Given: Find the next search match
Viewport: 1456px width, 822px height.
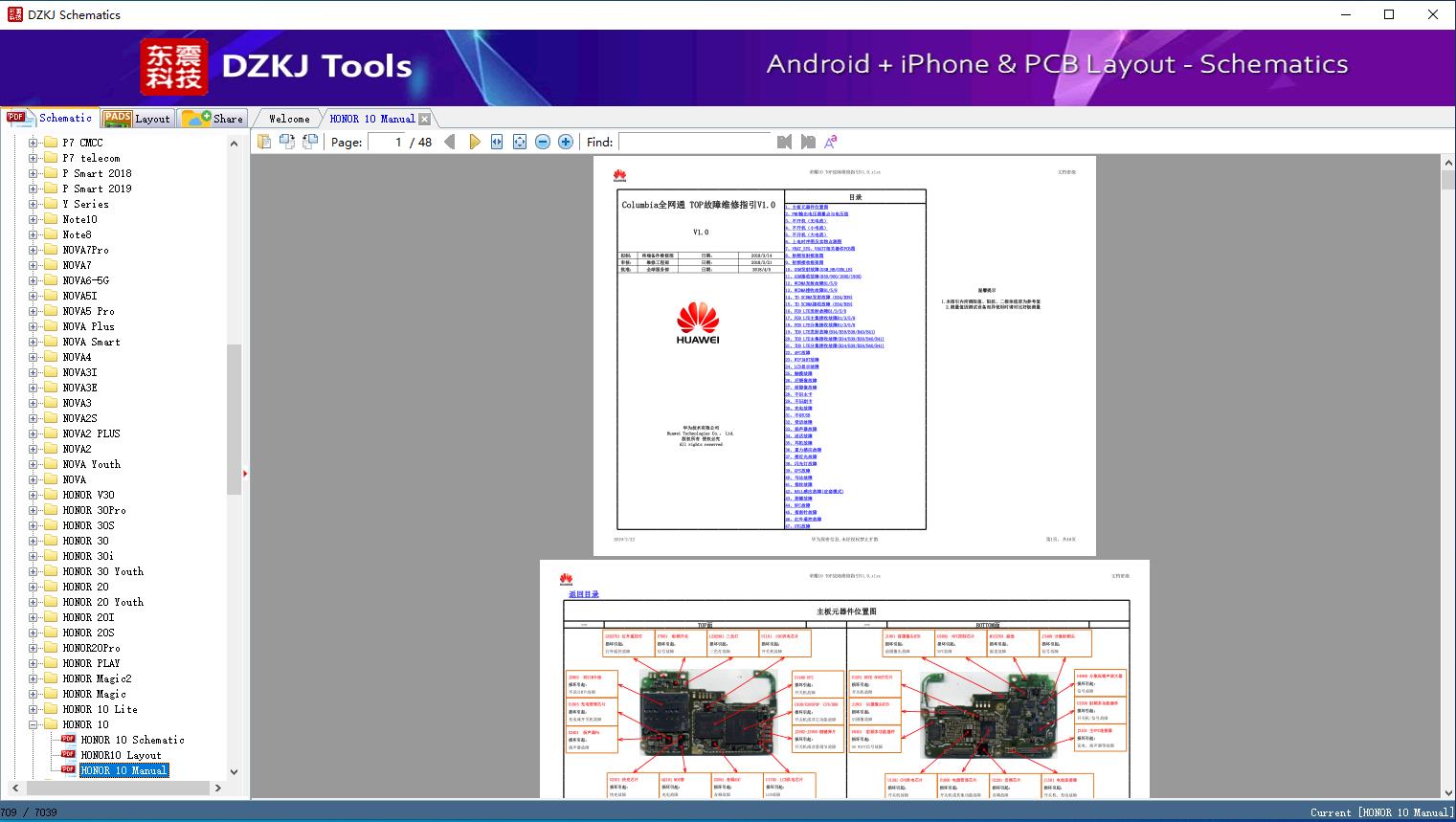Looking at the screenshot, I should pyautogui.click(x=808, y=142).
